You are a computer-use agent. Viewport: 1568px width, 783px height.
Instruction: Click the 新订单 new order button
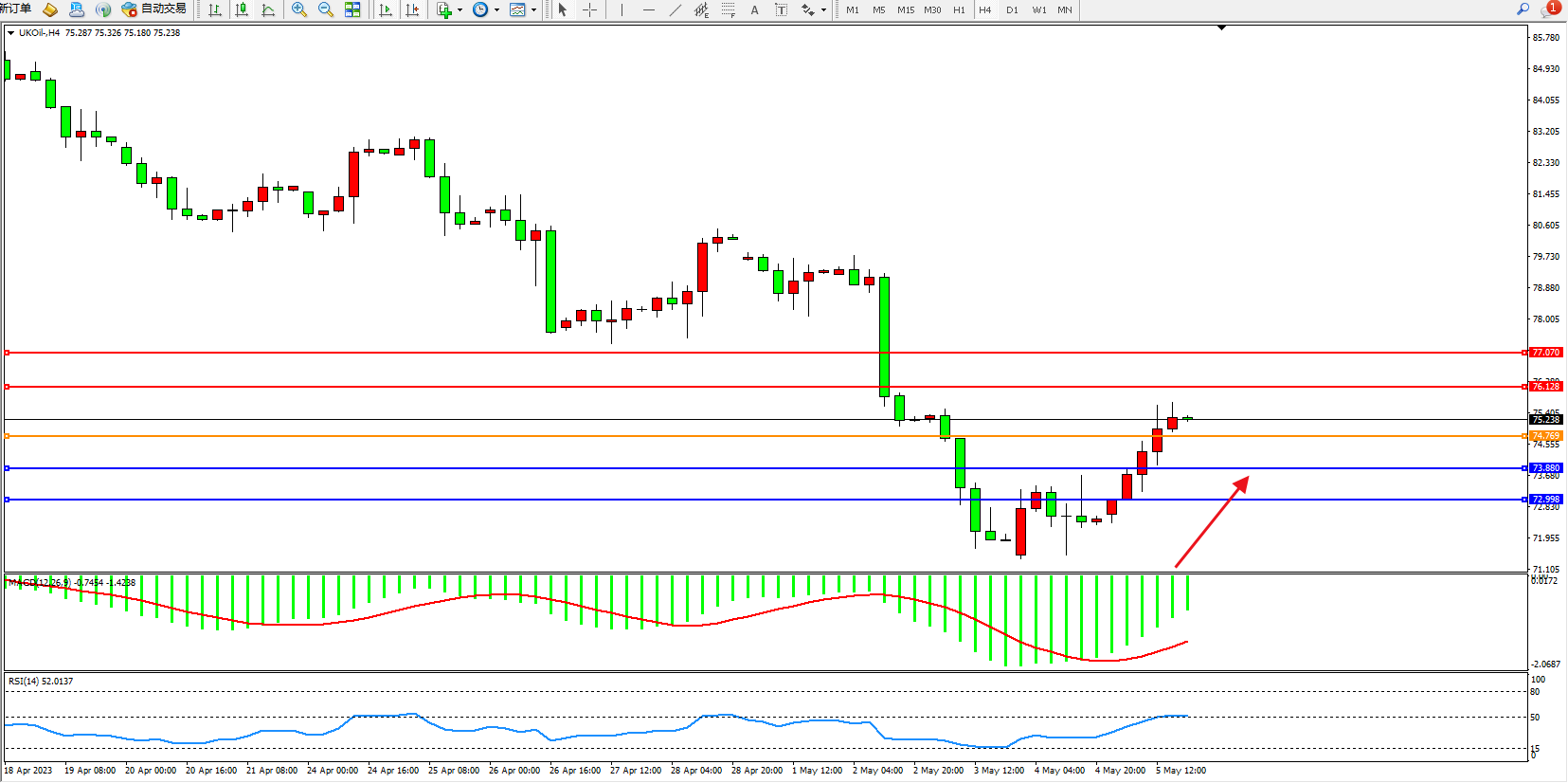click(15, 9)
